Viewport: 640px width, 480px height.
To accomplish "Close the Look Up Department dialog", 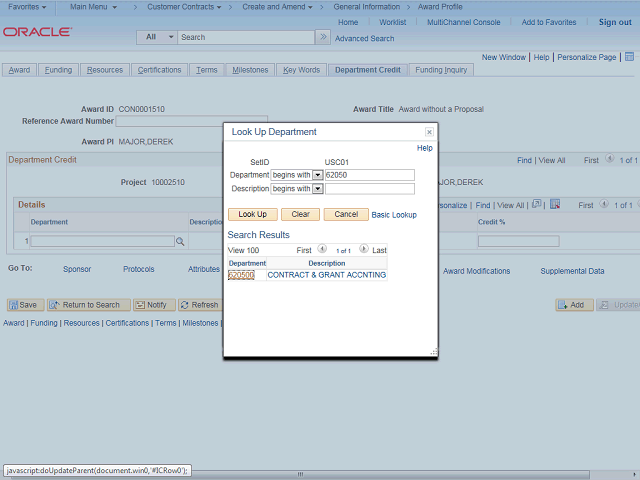I will (429, 132).
